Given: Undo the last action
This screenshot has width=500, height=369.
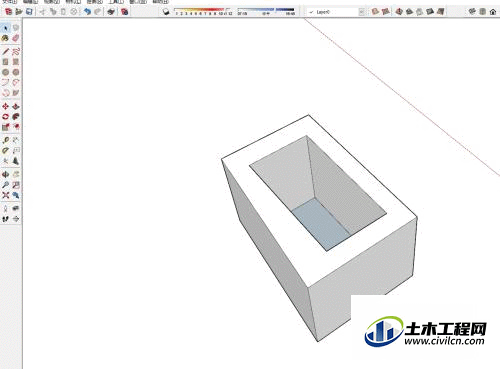Looking at the screenshot, I should [87, 12].
